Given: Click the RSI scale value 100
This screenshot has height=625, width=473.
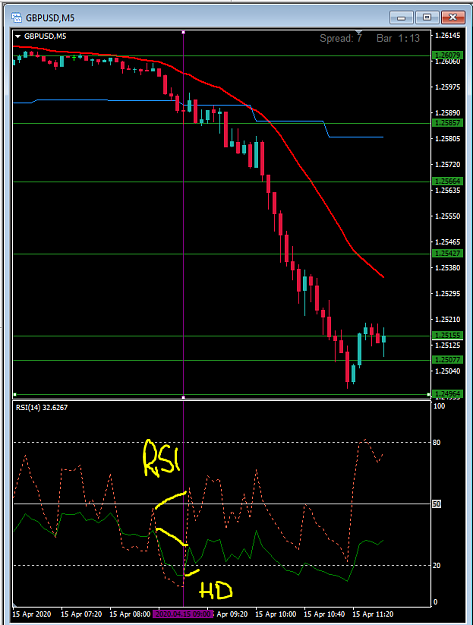Looking at the screenshot, I should [439, 406].
